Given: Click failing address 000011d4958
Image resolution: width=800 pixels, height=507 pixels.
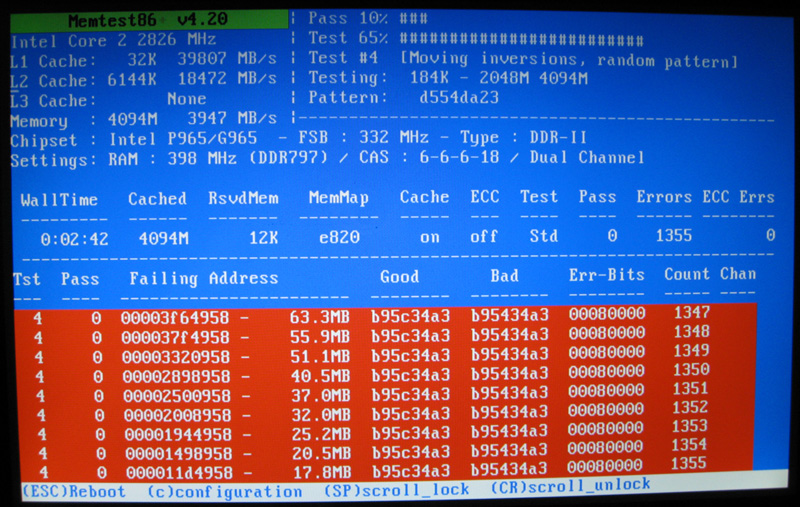Looking at the screenshot, I should tap(180, 473).
